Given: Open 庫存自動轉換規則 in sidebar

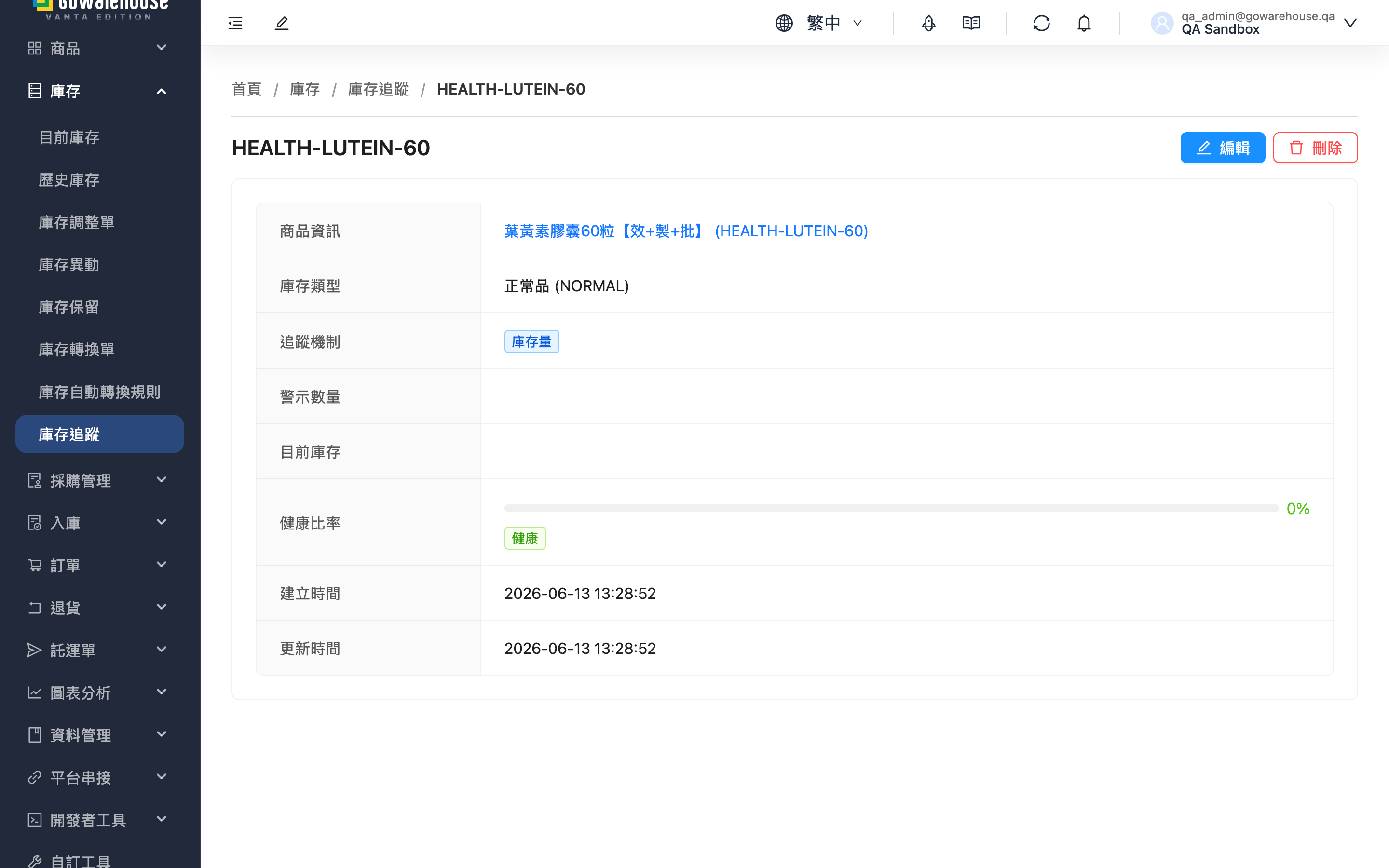Looking at the screenshot, I should [x=100, y=392].
